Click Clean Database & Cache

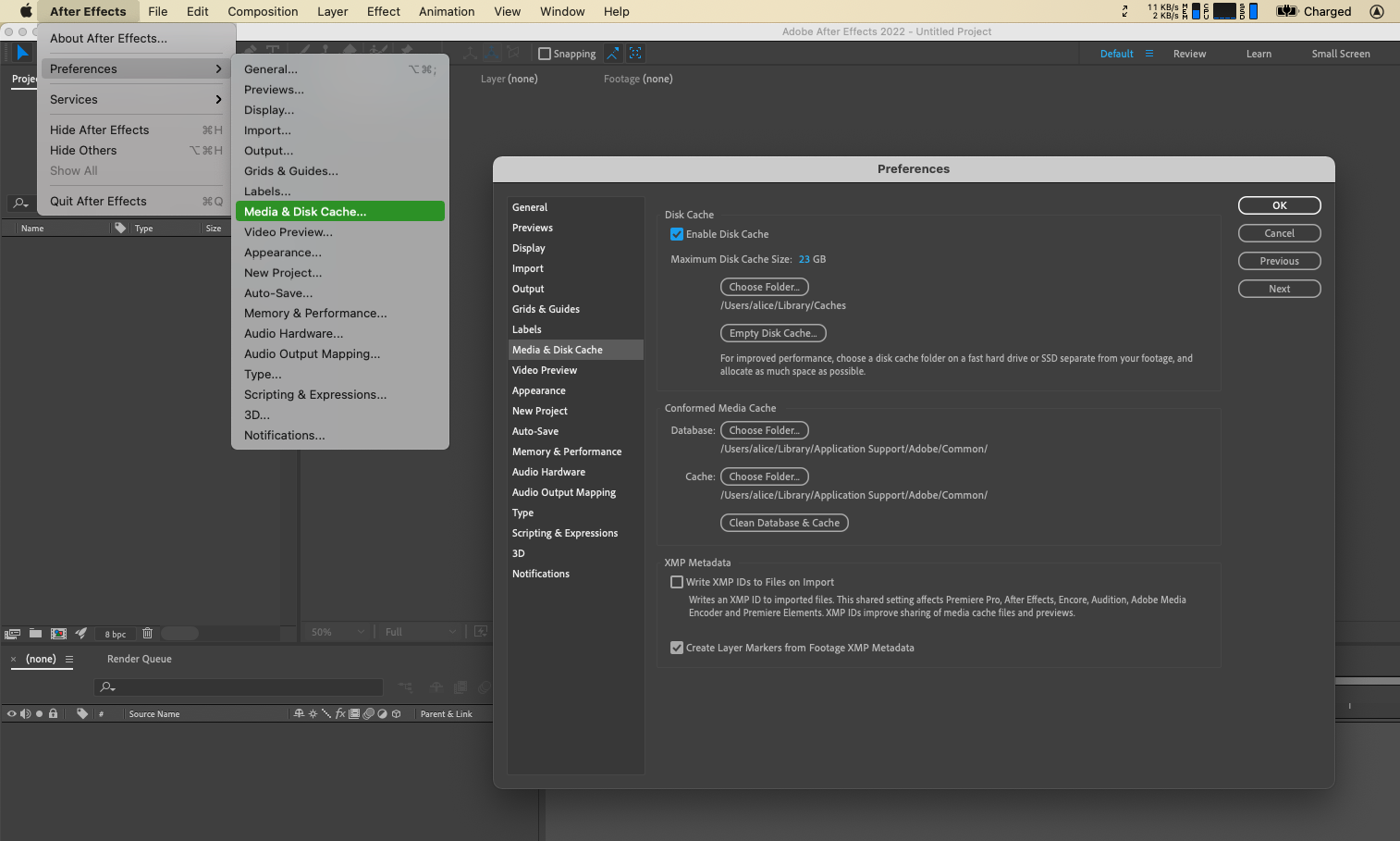[x=783, y=523]
